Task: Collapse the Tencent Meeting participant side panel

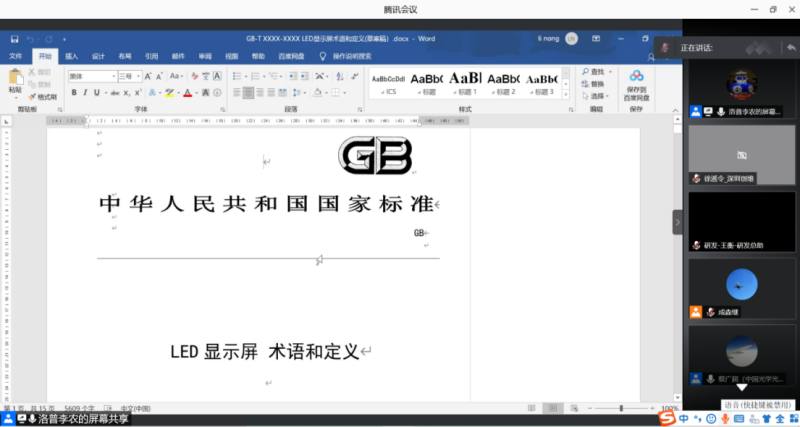Action: 678,222
